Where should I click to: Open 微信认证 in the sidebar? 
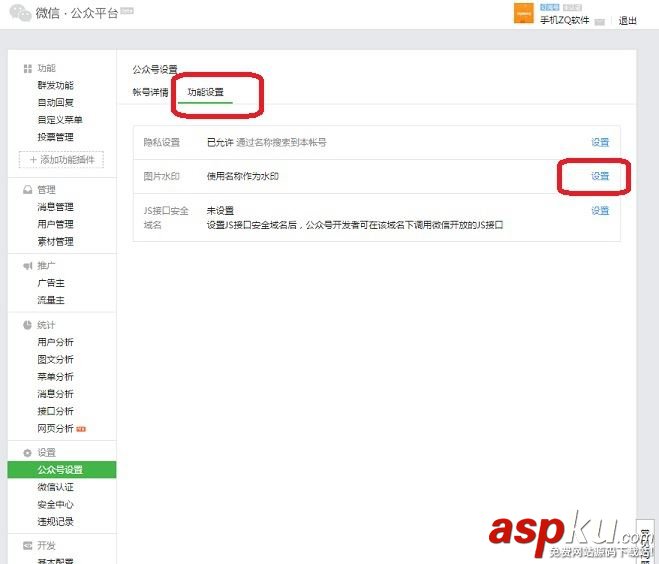click(55, 487)
